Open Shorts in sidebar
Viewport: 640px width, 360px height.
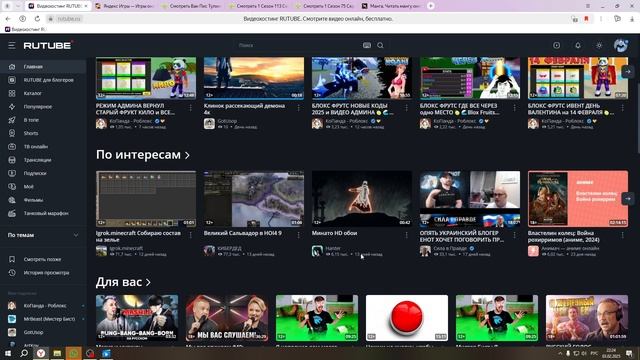pyautogui.click(x=43, y=133)
